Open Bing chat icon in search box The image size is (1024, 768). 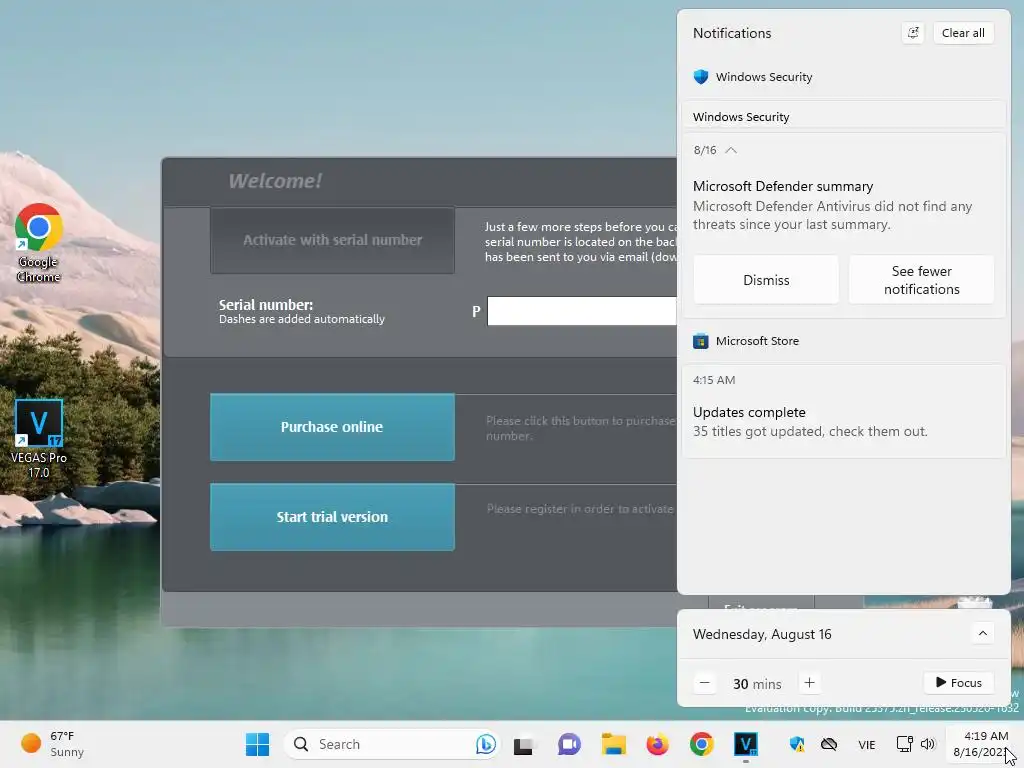pos(485,744)
